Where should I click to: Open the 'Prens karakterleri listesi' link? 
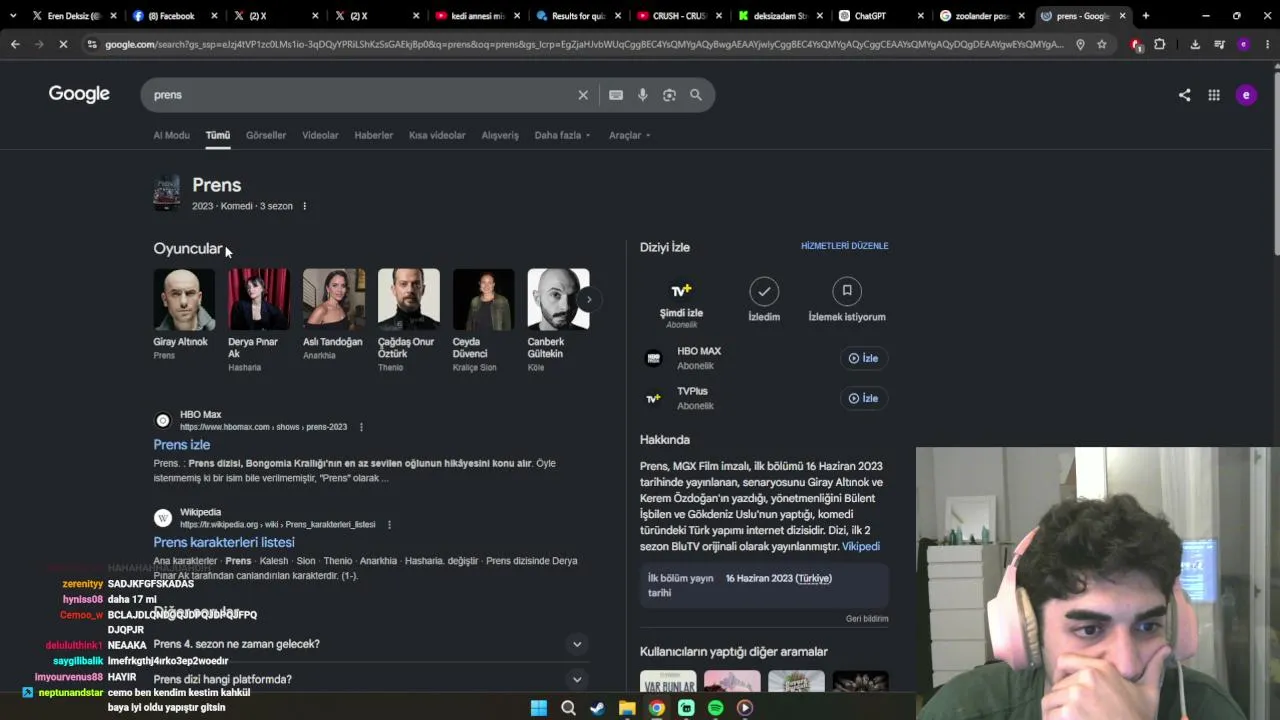click(224, 542)
